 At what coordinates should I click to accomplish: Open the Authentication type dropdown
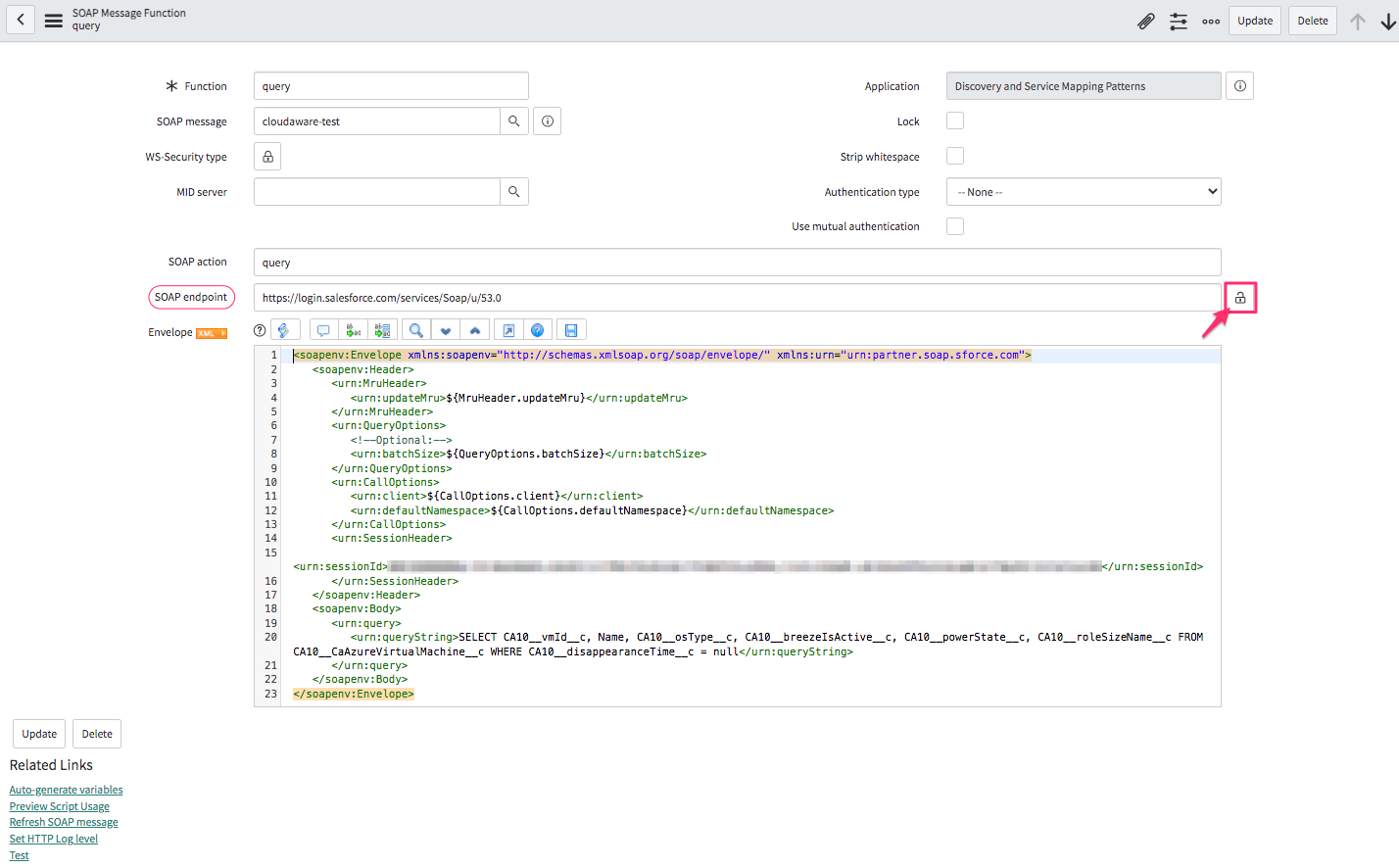tap(1084, 191)
